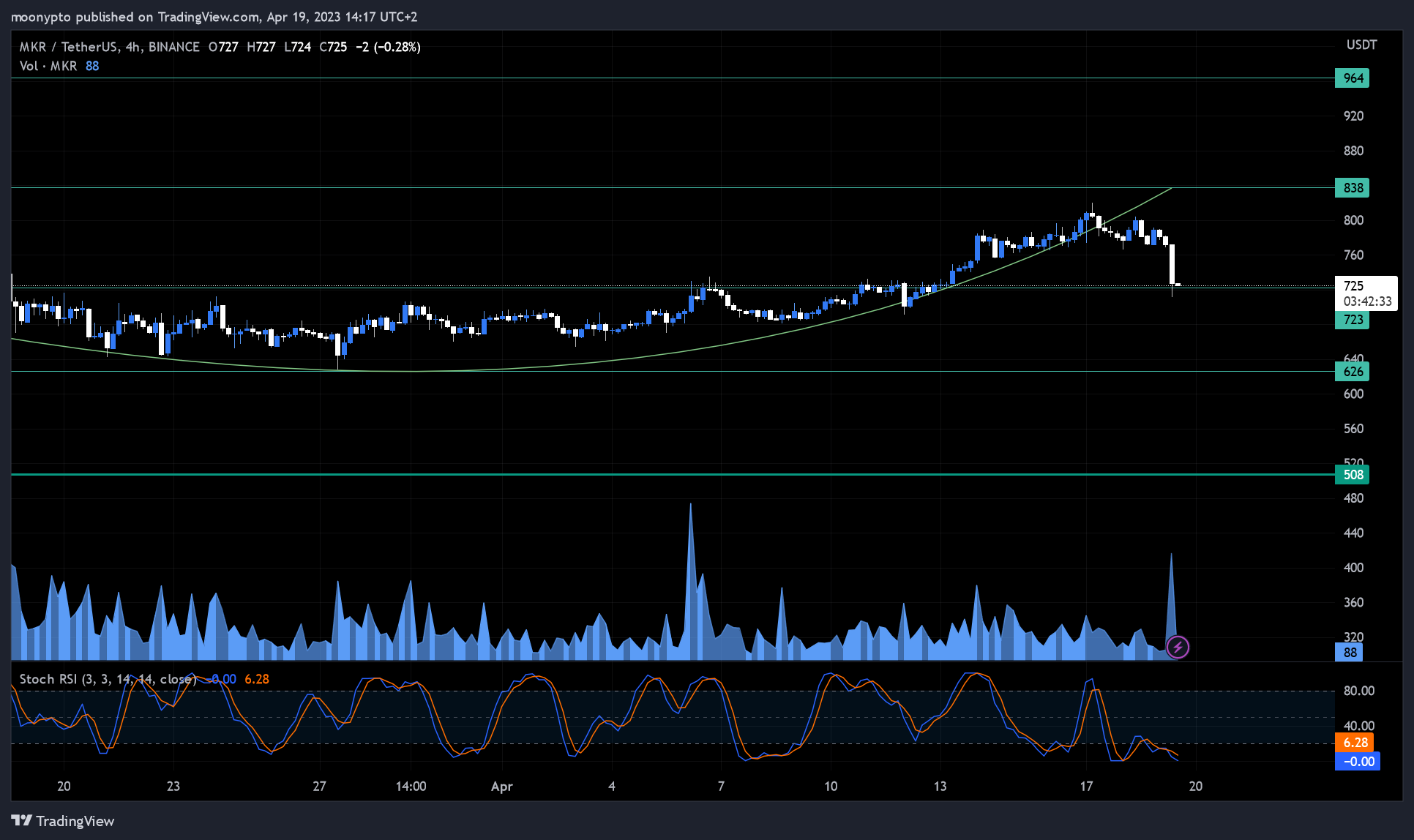This screenshot has width=1414, height=840.
Task: Click the 40.00 Stoch RSI axis tick
Action: [1359, 726]
